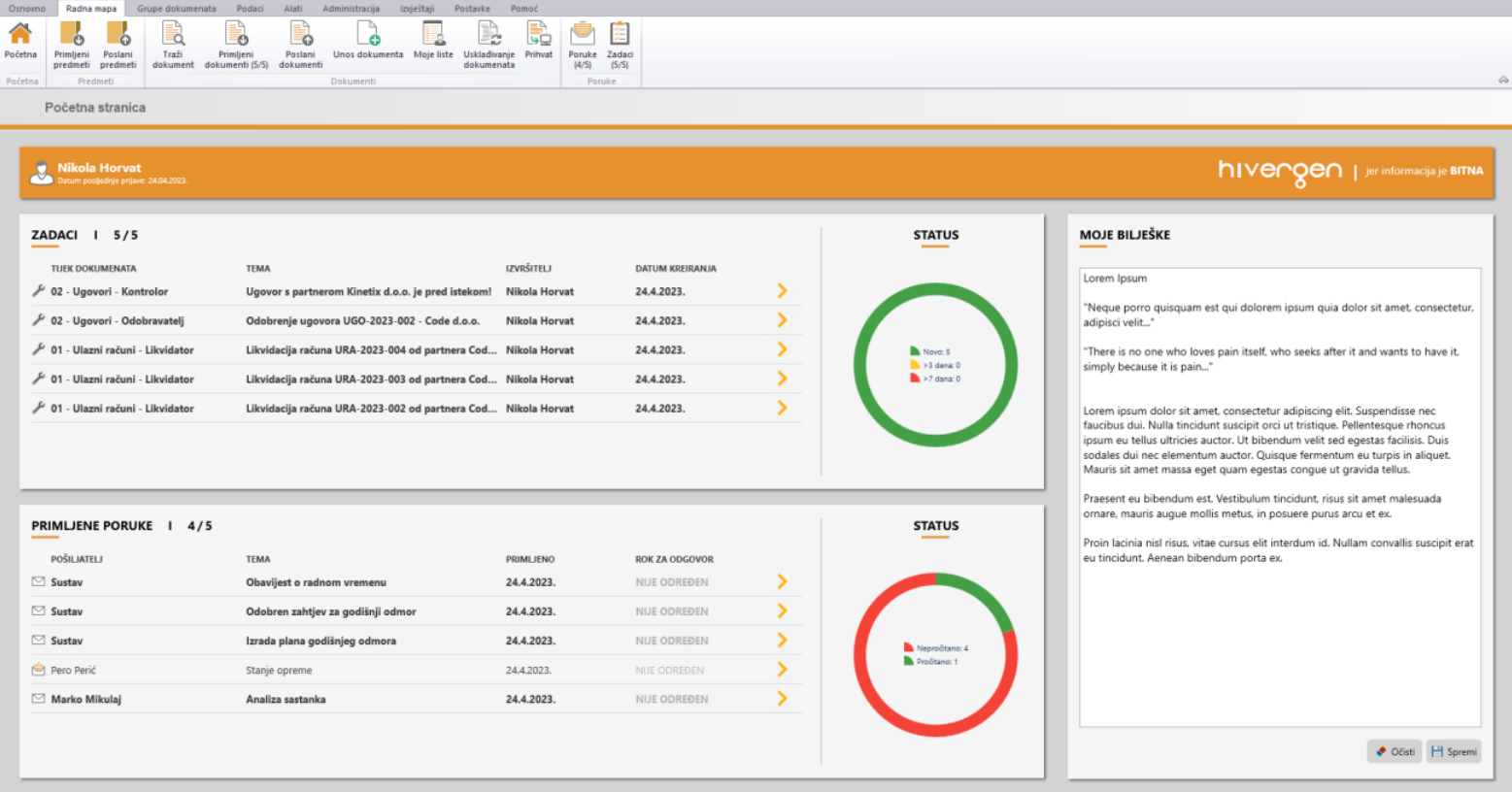The image size is (1512, 792).
Task: Open Primljeni predmeti from the ribbon
Action: 72,46
